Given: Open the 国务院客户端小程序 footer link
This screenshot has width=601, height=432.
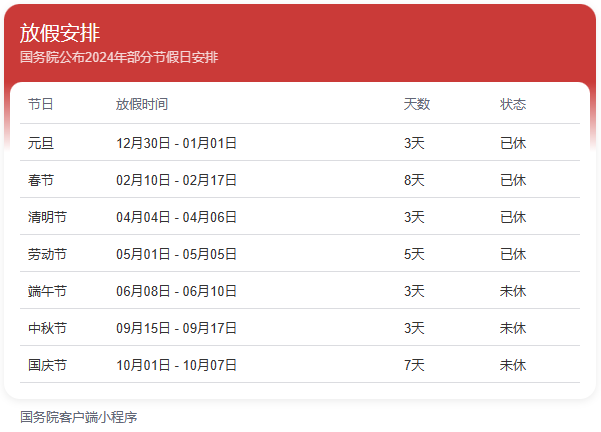Looking at the screenshot, I should coord(78,417).
